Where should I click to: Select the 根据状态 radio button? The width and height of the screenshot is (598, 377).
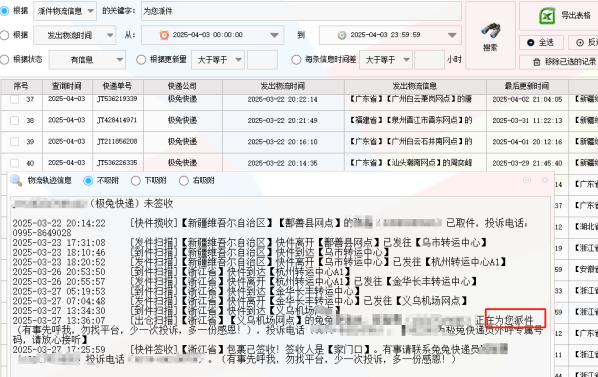[x=5, y=60]
